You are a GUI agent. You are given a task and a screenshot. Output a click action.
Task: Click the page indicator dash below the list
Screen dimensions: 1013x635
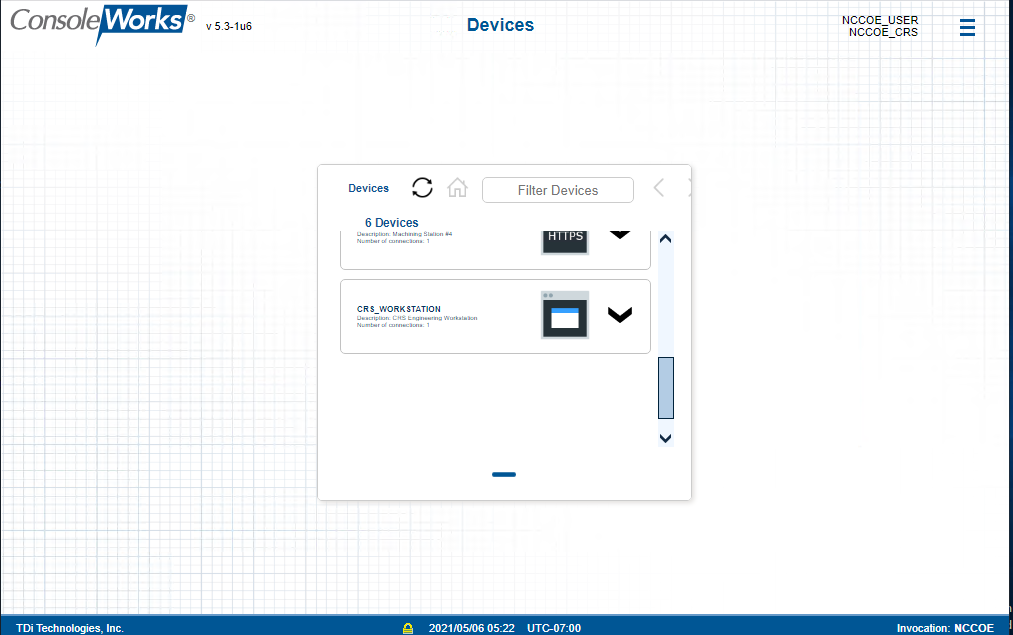click(504, 475)
